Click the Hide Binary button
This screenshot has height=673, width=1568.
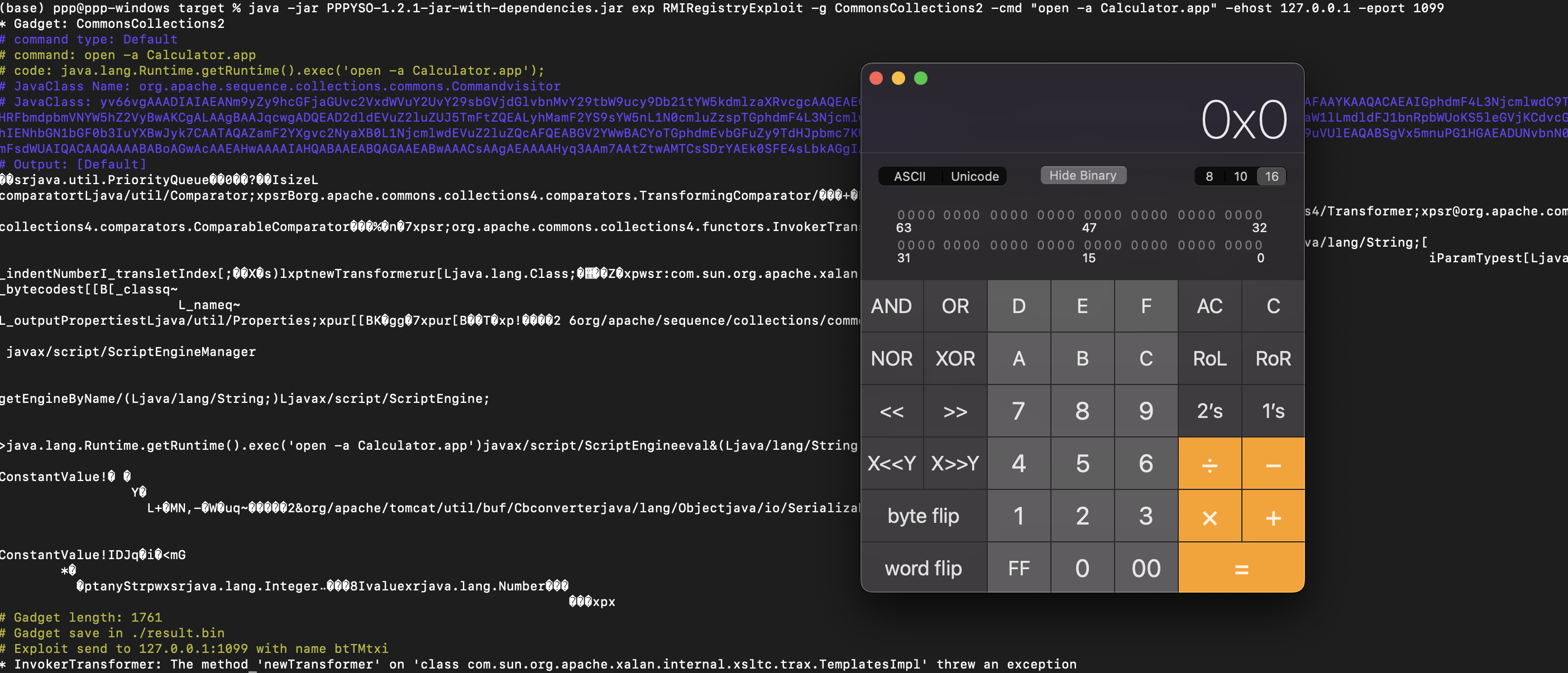[1082, 175]
